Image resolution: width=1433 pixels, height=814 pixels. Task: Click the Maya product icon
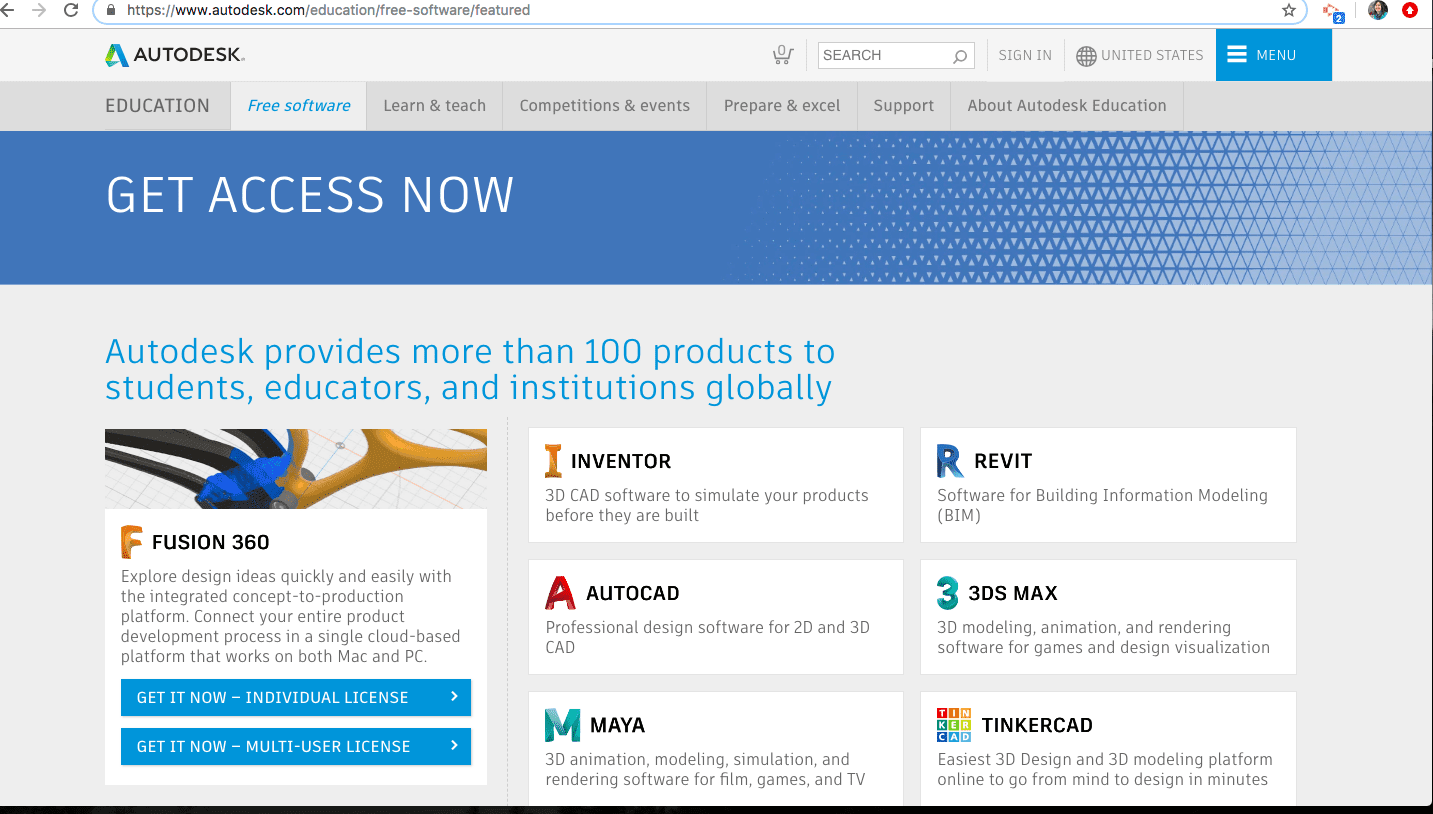coord(562,725)
